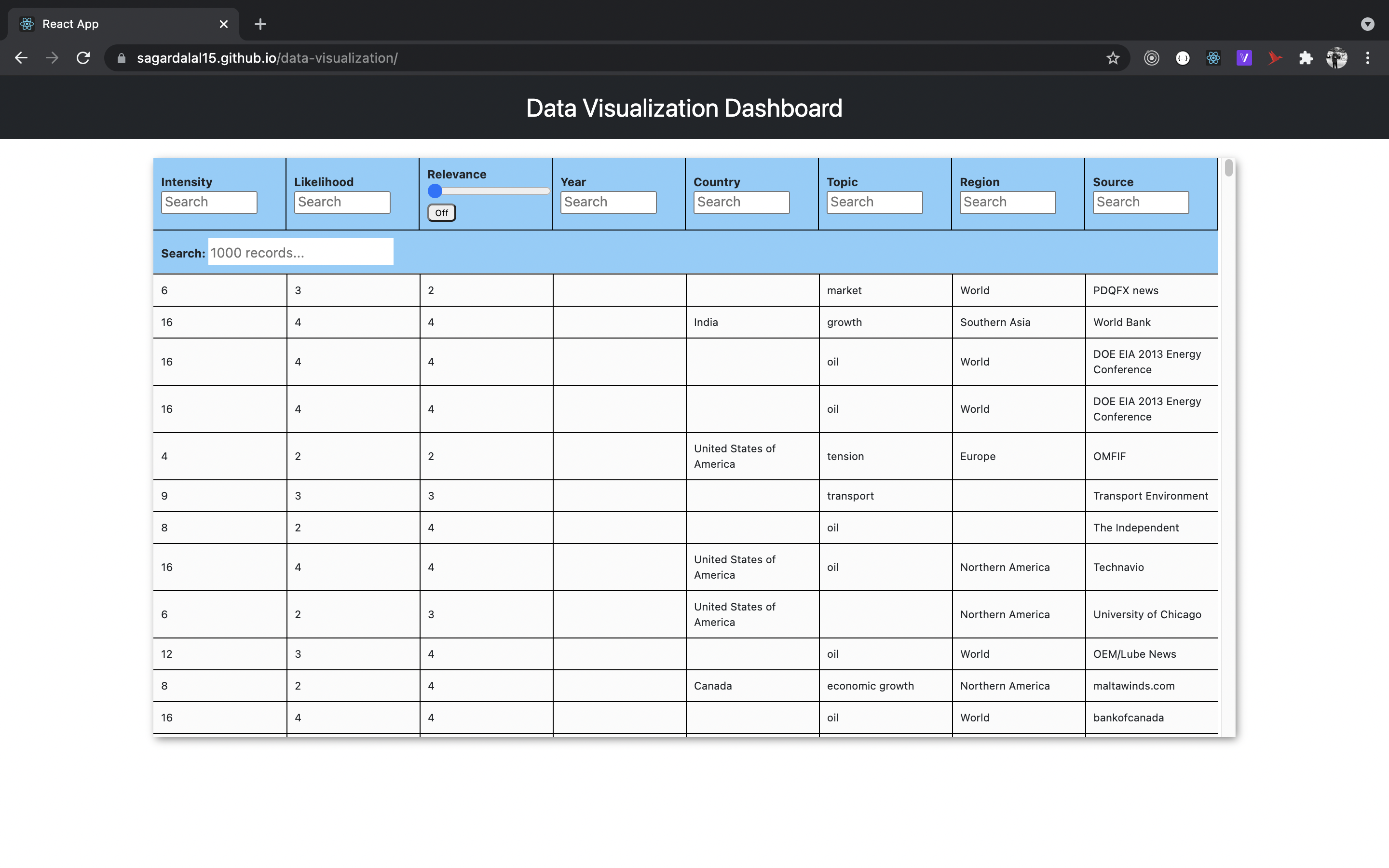Close the React App tab
The image size is (1389, 868).
click(x=224, y=24)
